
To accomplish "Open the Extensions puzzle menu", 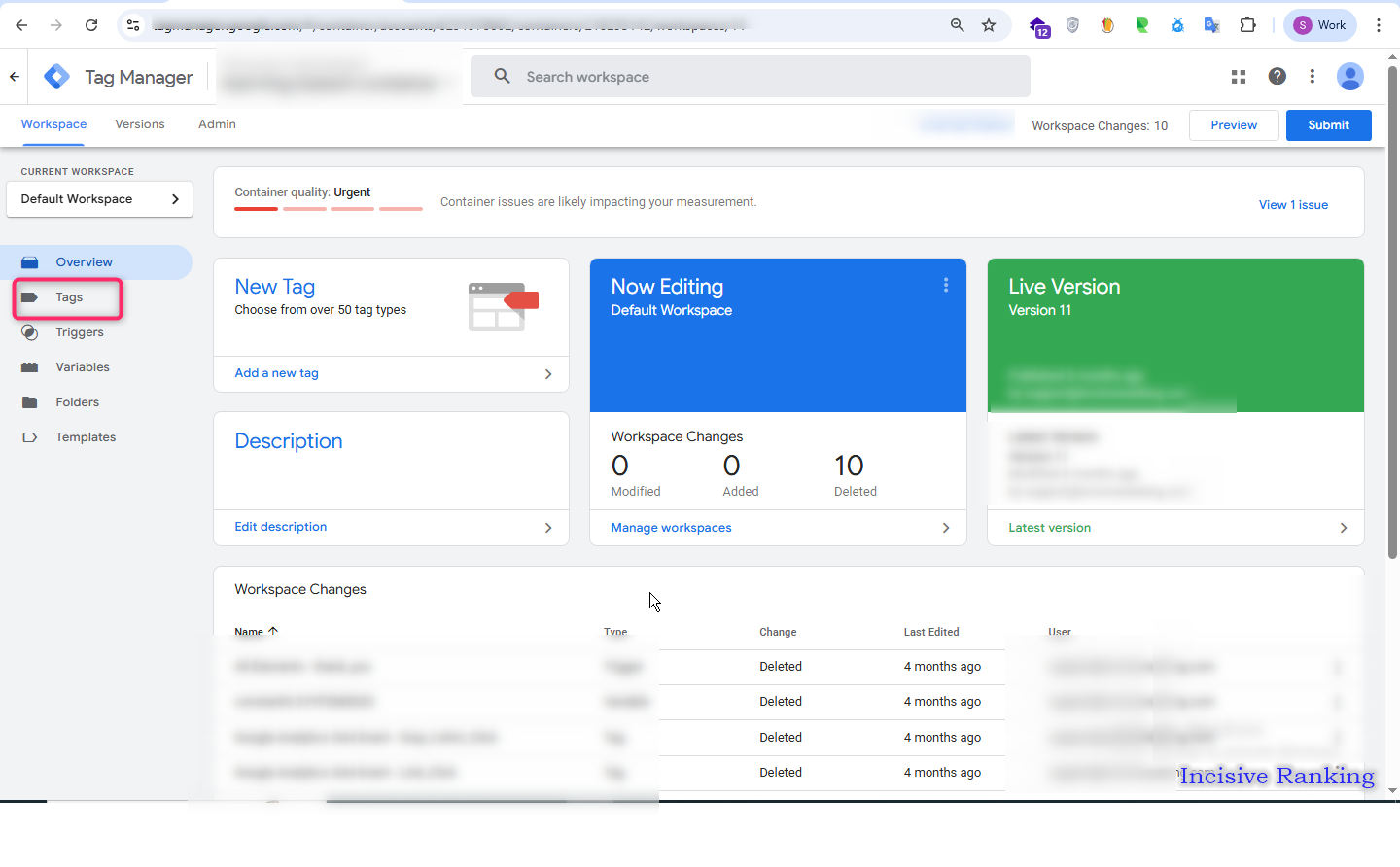I will [x=1248, y=25].
